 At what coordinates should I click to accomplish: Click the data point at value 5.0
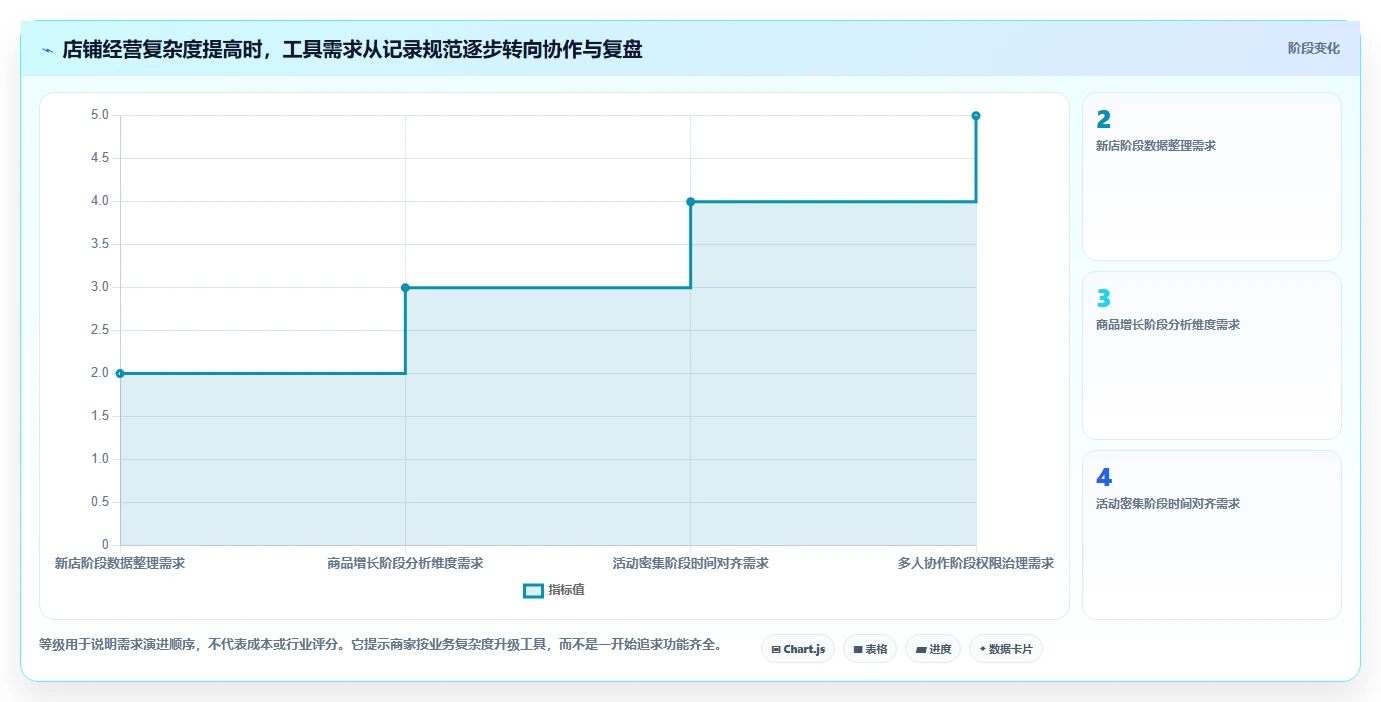975,115
